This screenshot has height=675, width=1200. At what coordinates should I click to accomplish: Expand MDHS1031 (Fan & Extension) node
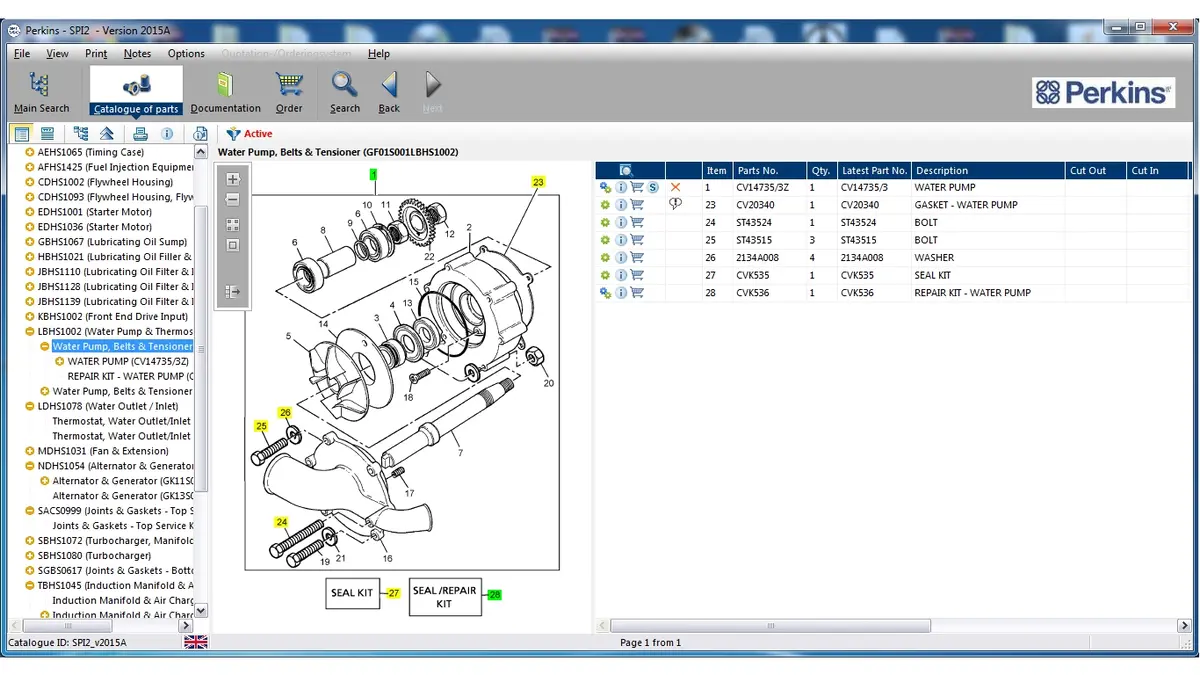[30, 451]
